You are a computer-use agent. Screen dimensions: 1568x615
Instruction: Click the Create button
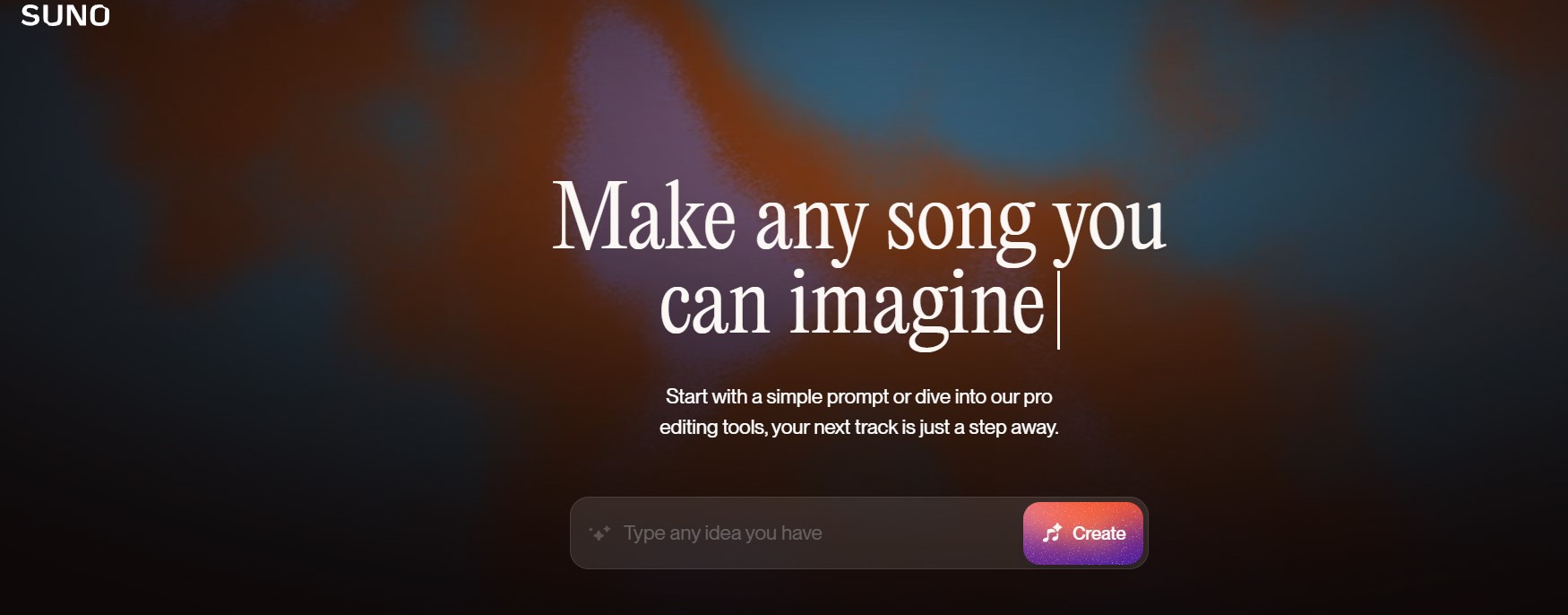(x=1083, y=533)
